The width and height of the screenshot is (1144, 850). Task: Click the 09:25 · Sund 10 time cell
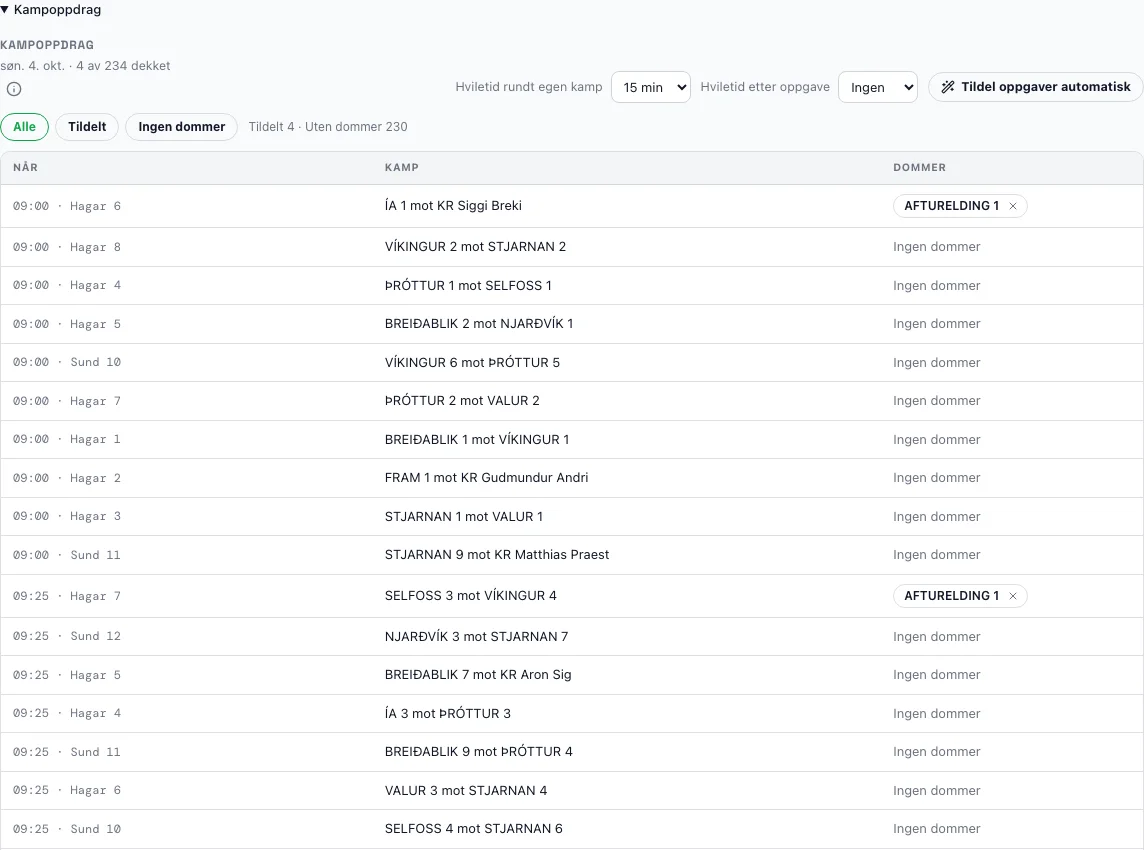67,829
